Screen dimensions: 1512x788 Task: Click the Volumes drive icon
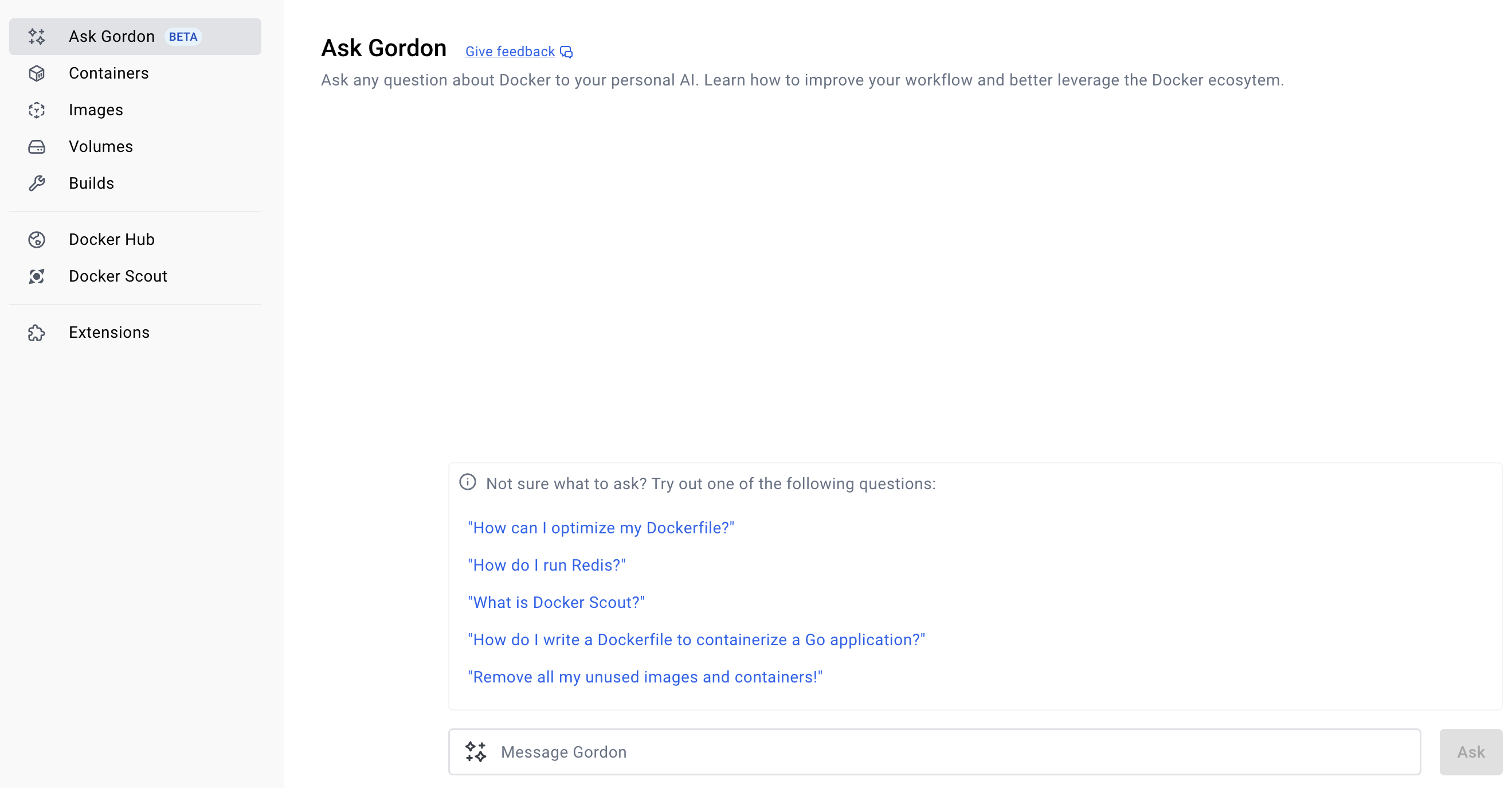tap(36, 147)
